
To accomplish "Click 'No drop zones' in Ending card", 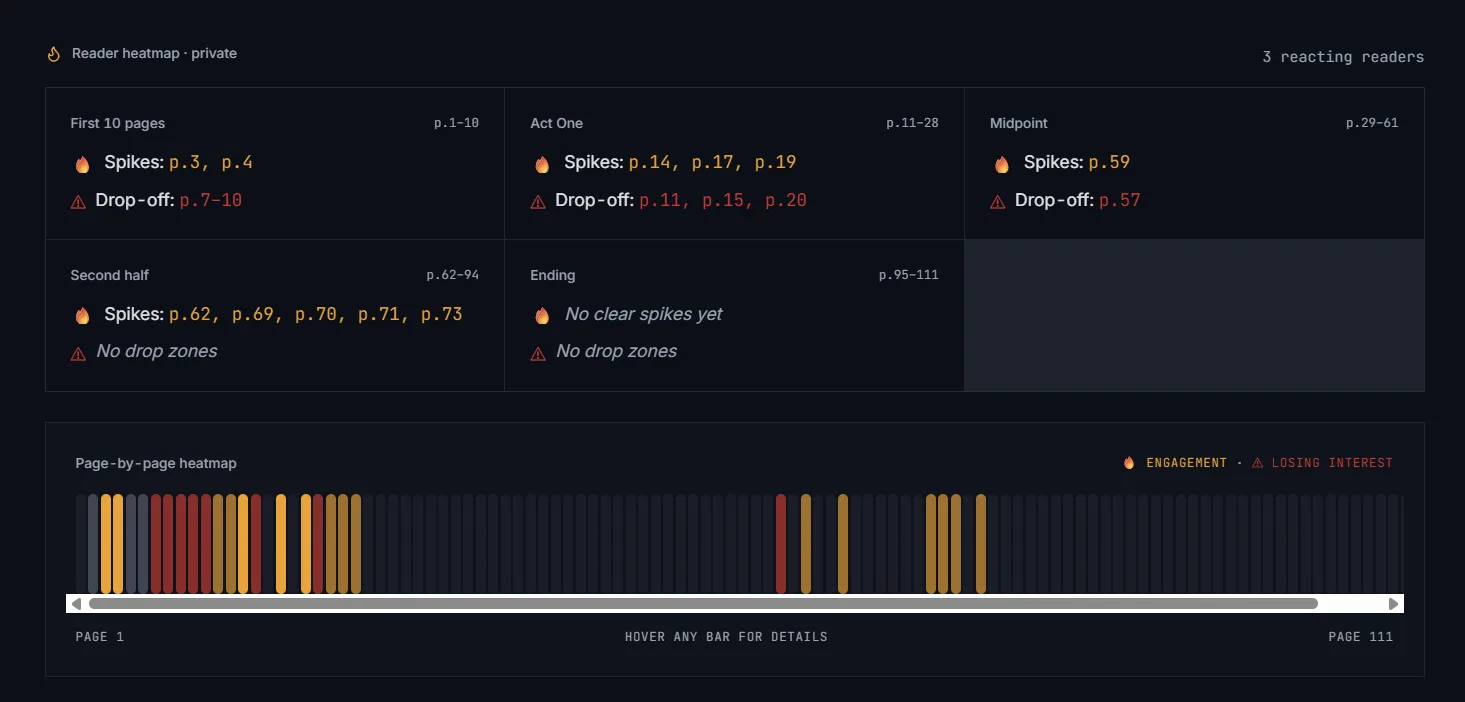I will [617, 351].
